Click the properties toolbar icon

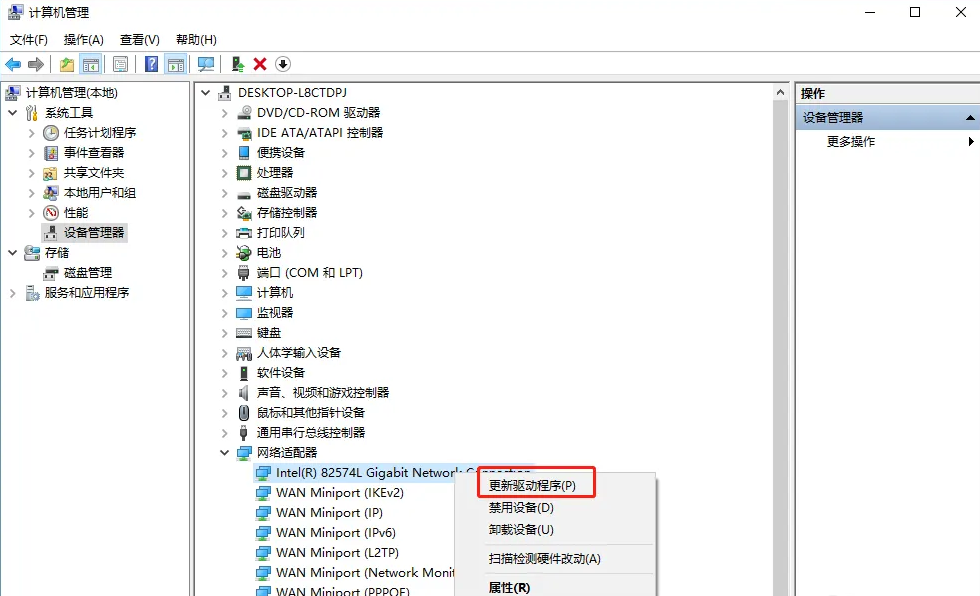pyautogui.click(x=121, y=63)
